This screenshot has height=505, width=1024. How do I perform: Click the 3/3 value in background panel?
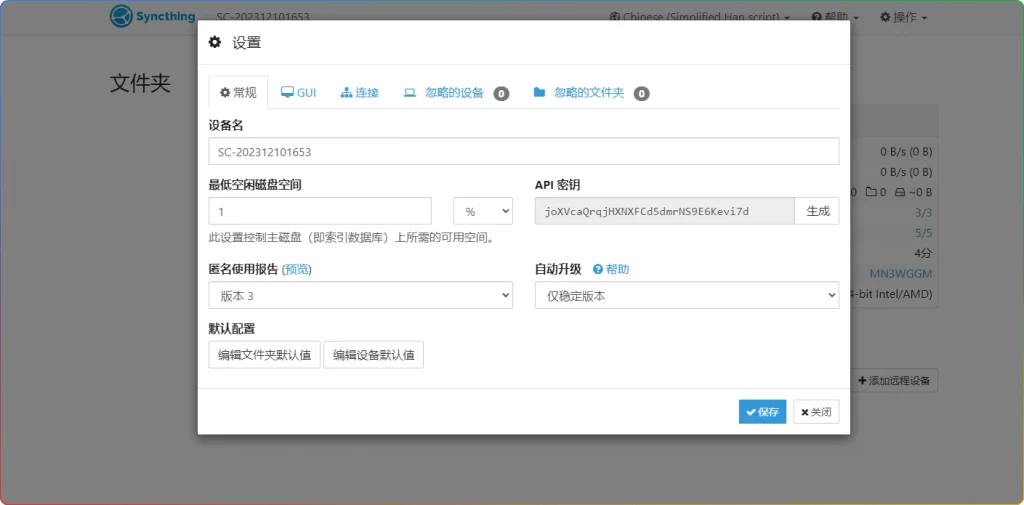[923, 212]
